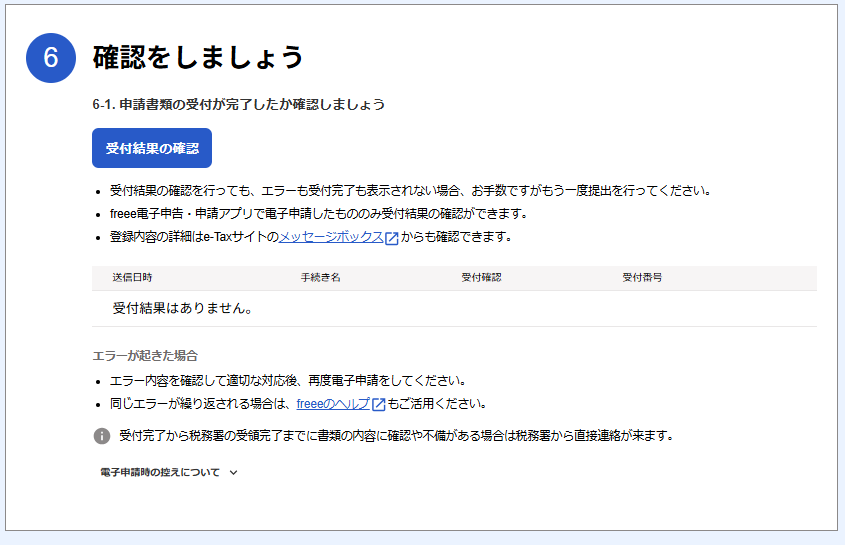Click the 受付結果の確認 button
This screenshot has width=845, height=545.
[152, 148]
